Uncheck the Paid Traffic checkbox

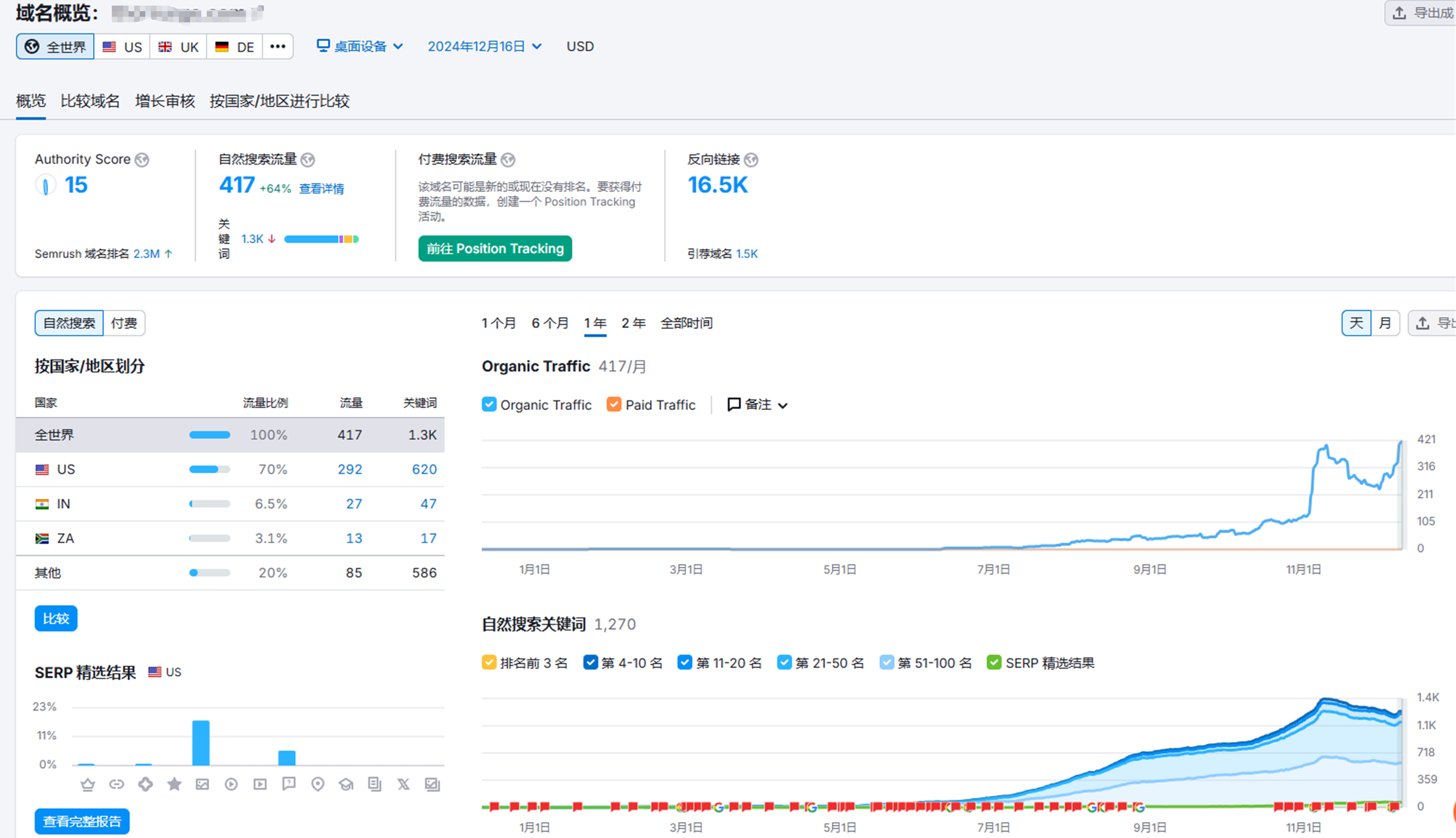(614, 405)
